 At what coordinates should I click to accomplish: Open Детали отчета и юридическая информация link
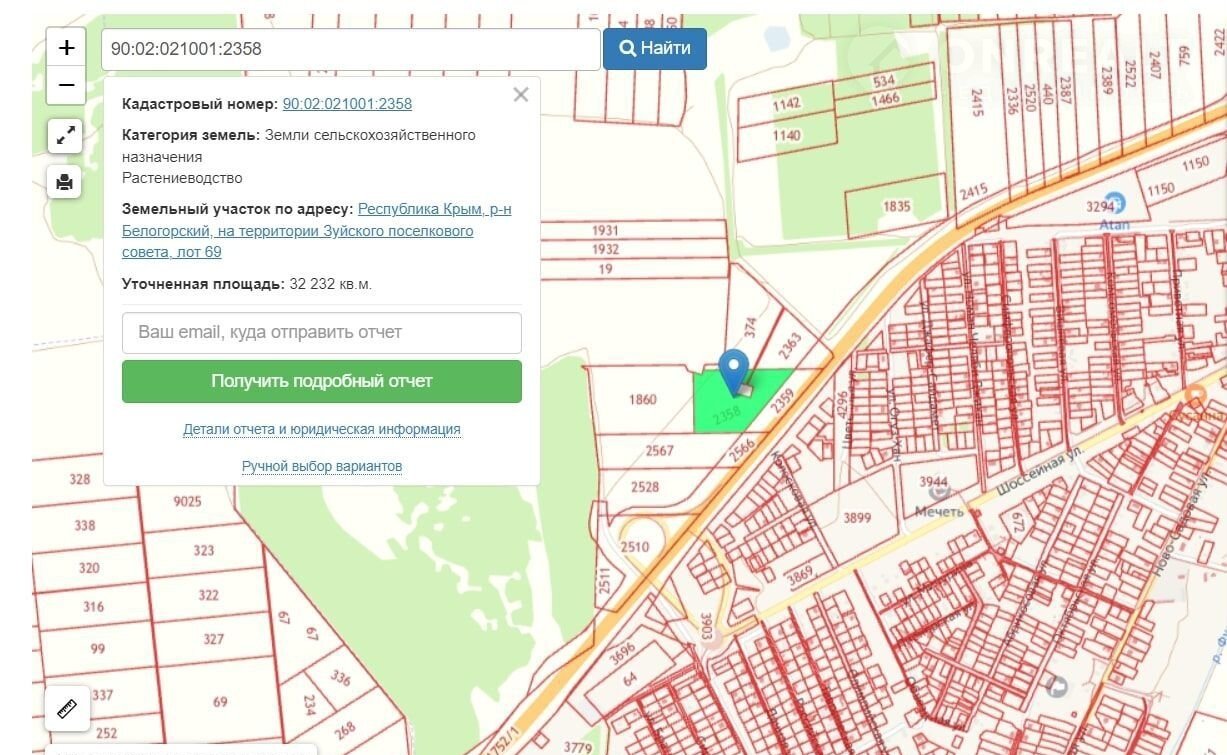click(x=321, y=429)
